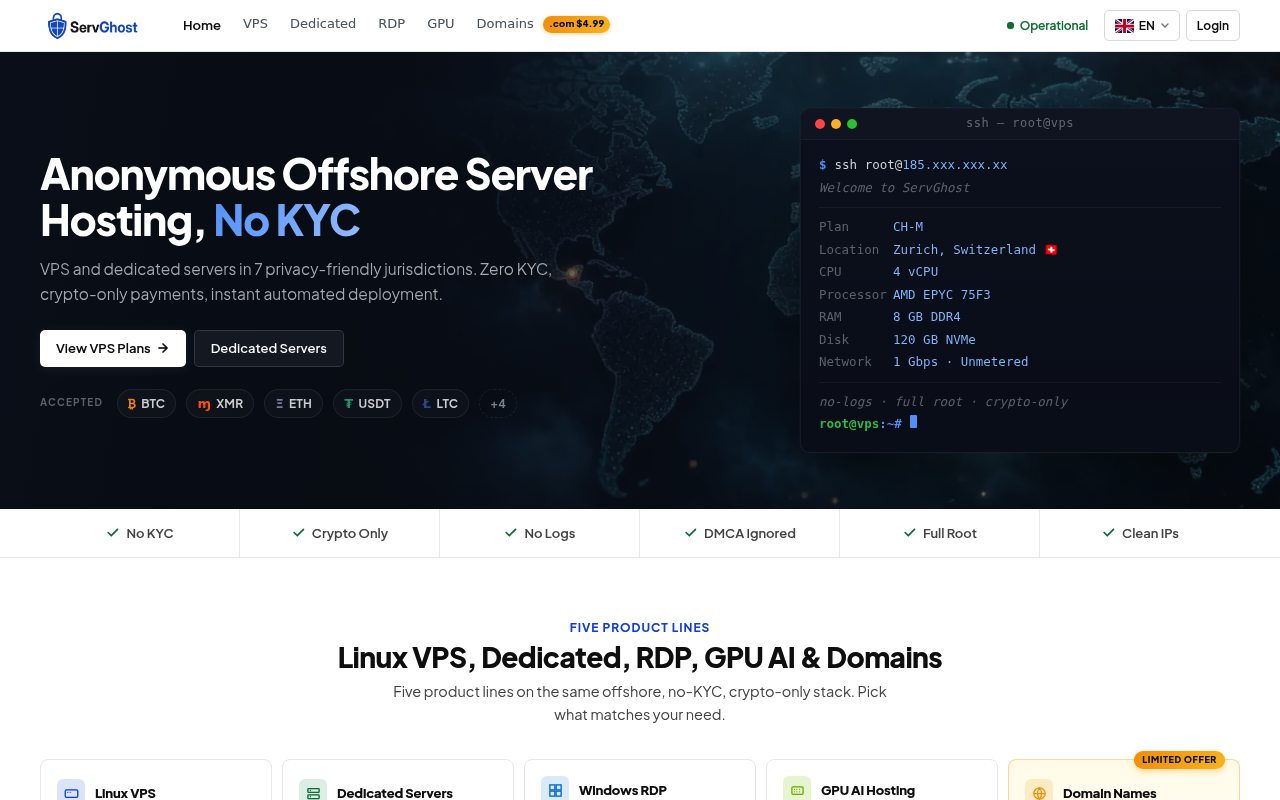
Task: Click the .com $4.99 badge
Action: pyautogui.click(x=576, y=24)
